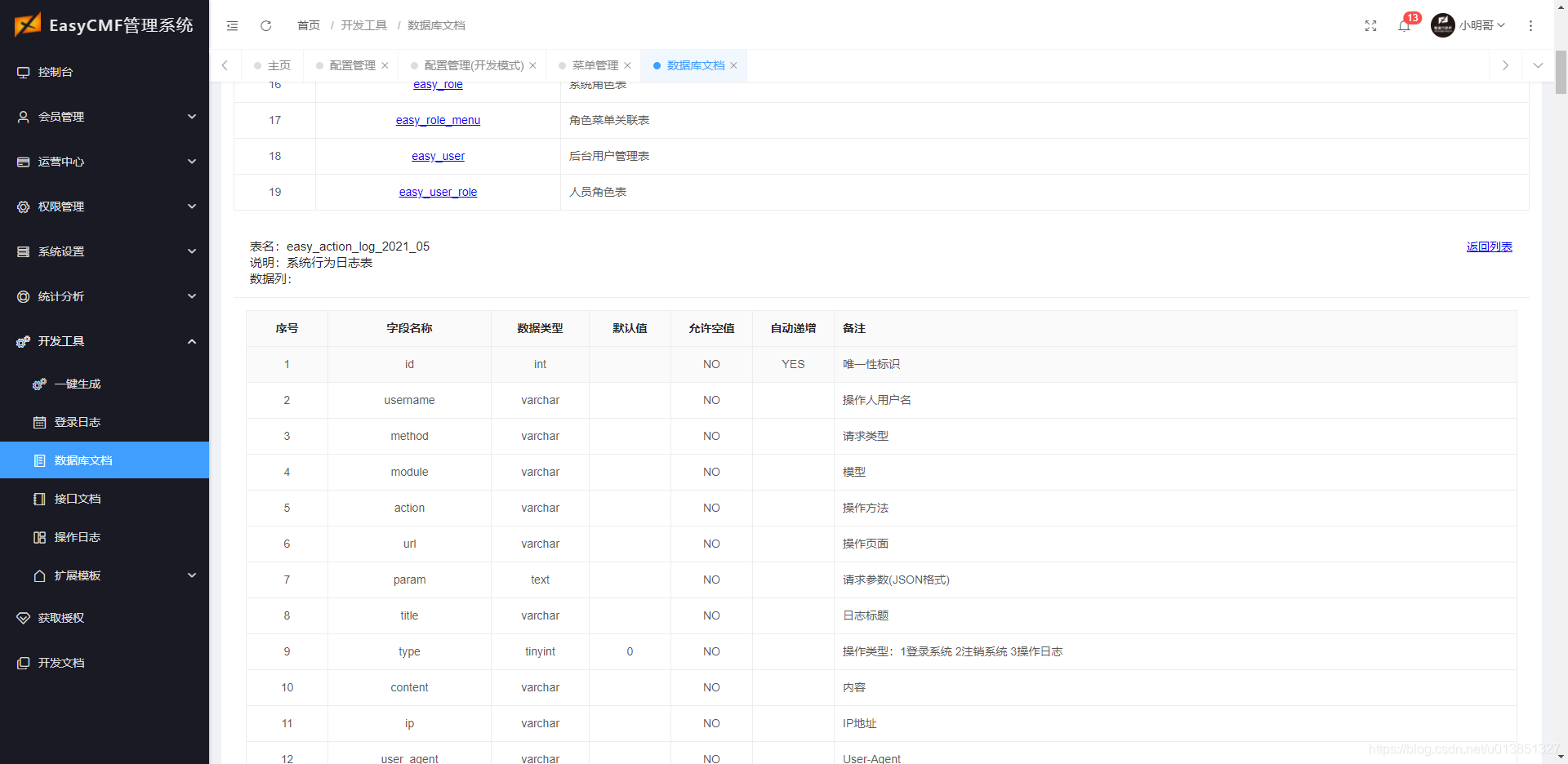1568x764 pixels.
Task: Open easy_role table link
Action: coord(438,85)
